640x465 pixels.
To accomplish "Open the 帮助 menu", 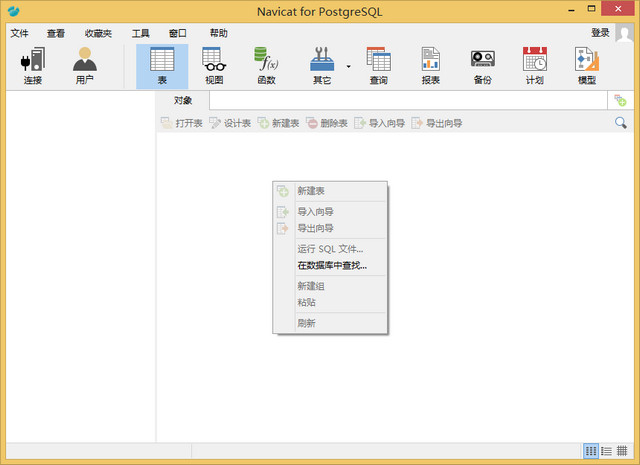I will 218,33.
